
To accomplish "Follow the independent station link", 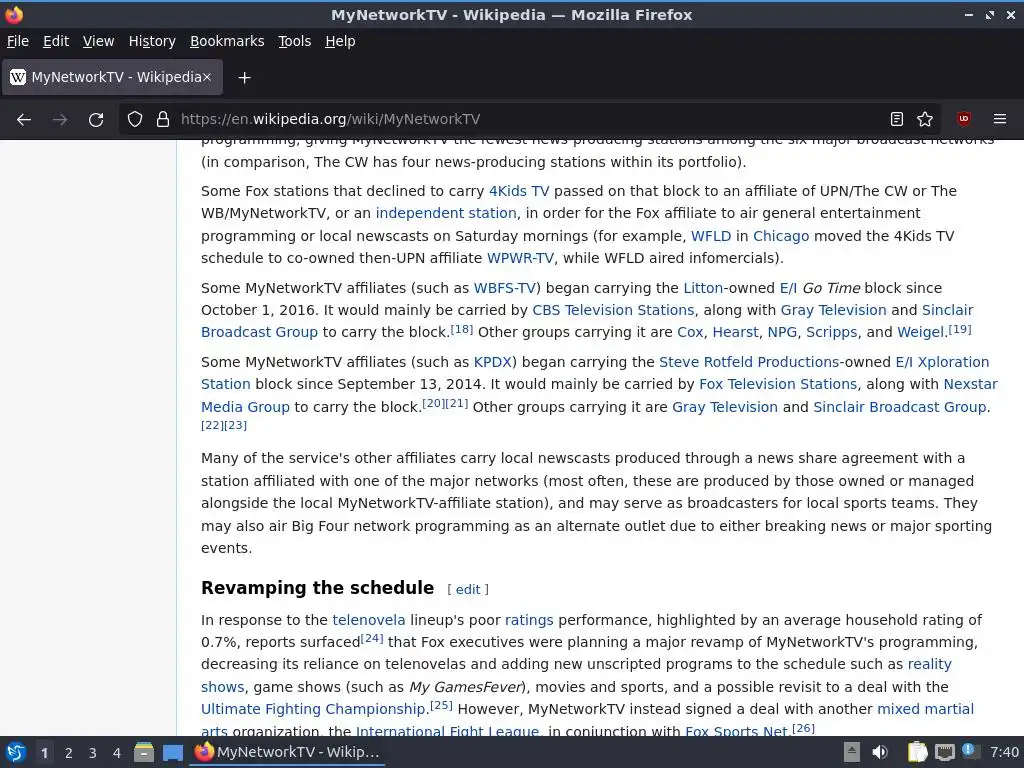I will [x=446, y=213].
